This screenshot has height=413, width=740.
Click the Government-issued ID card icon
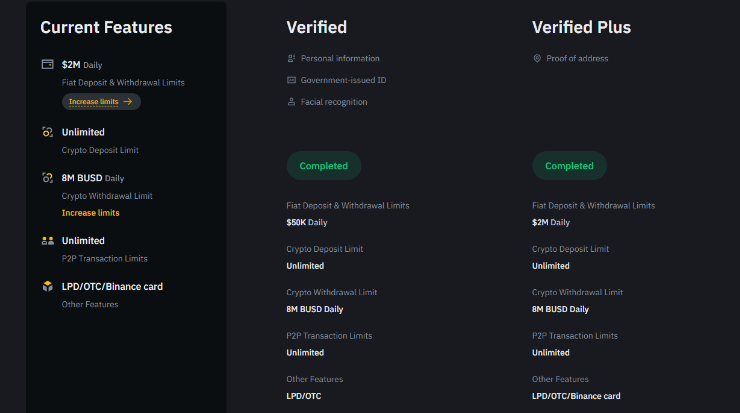coord(291,80)
